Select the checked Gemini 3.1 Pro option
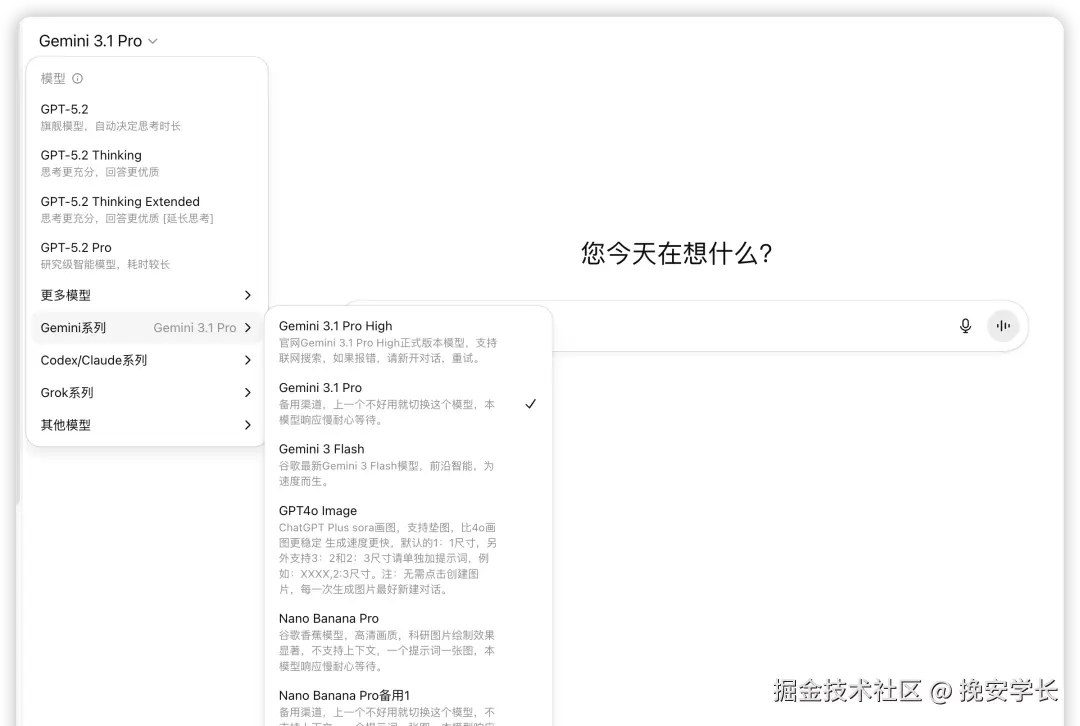1080x726 pixels. tap(408, 404)
